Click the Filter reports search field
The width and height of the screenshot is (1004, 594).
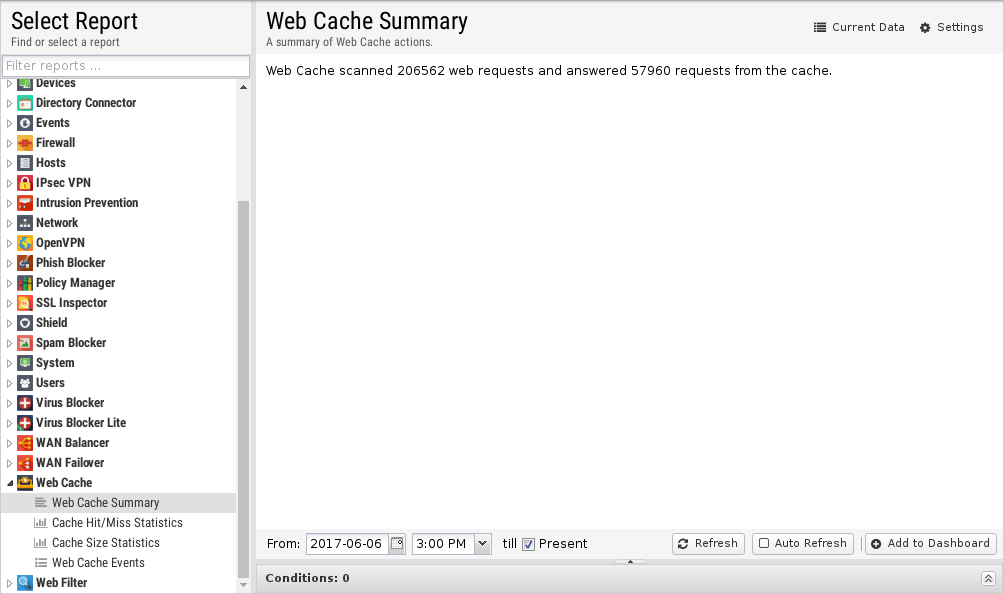[x=126, y=66]
